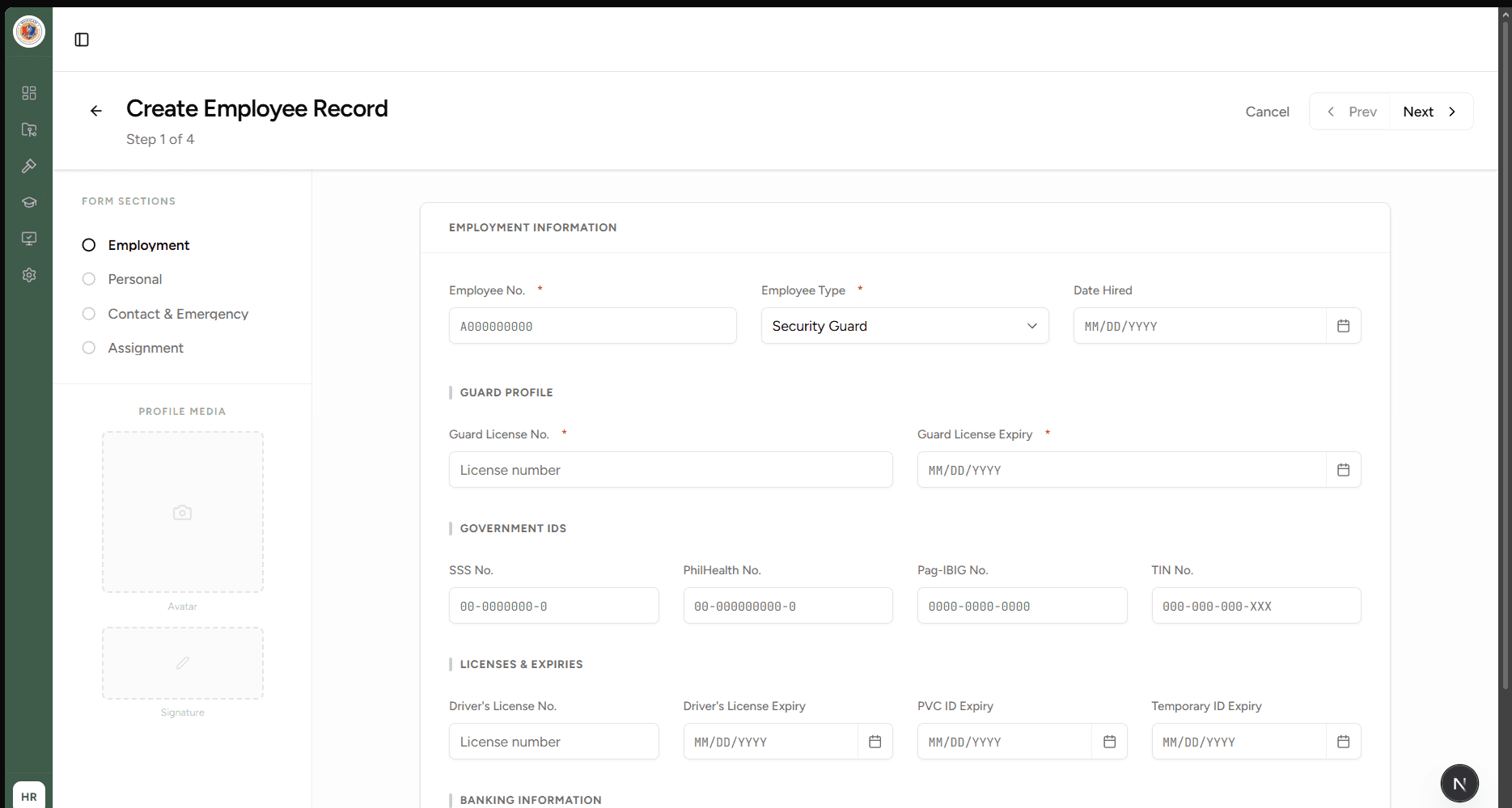Image resolution: width=1512 pixels, height=808 pixels.
Task: Click the organization logo in sidebar
Action: point(29,32)
